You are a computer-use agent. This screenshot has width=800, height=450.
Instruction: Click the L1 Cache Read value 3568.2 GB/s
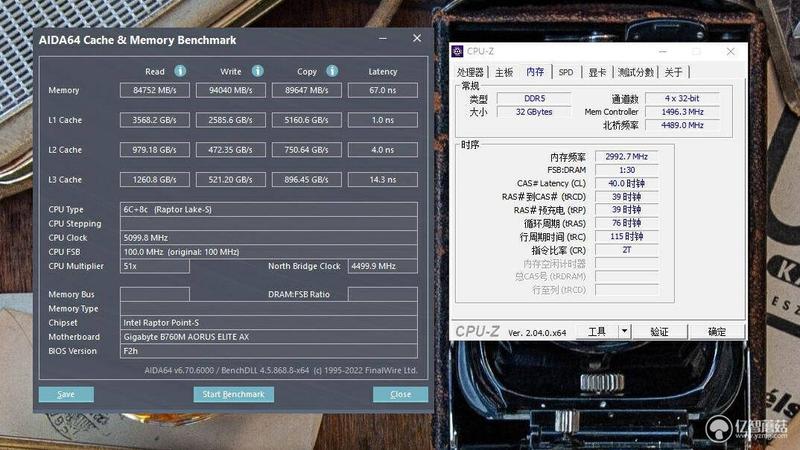click(x=155, y=120)
